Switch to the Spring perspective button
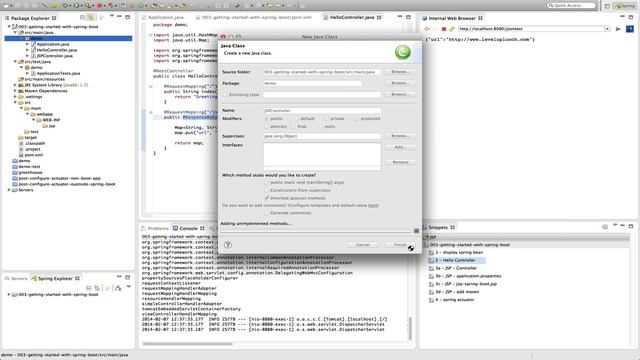The image size is (640, 360). tap(625, 6)
